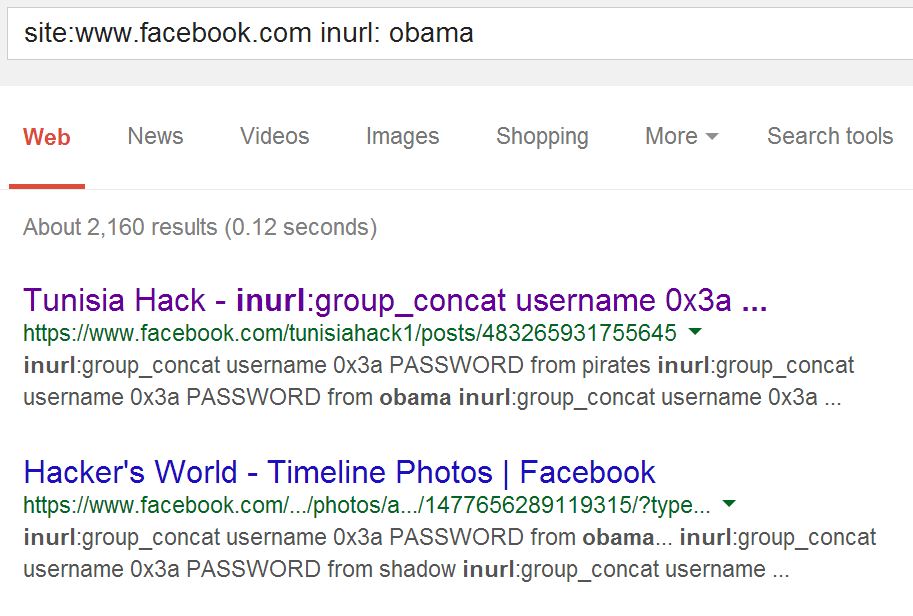
Task: Click into the search query field
Action: (x=450, y=33)
